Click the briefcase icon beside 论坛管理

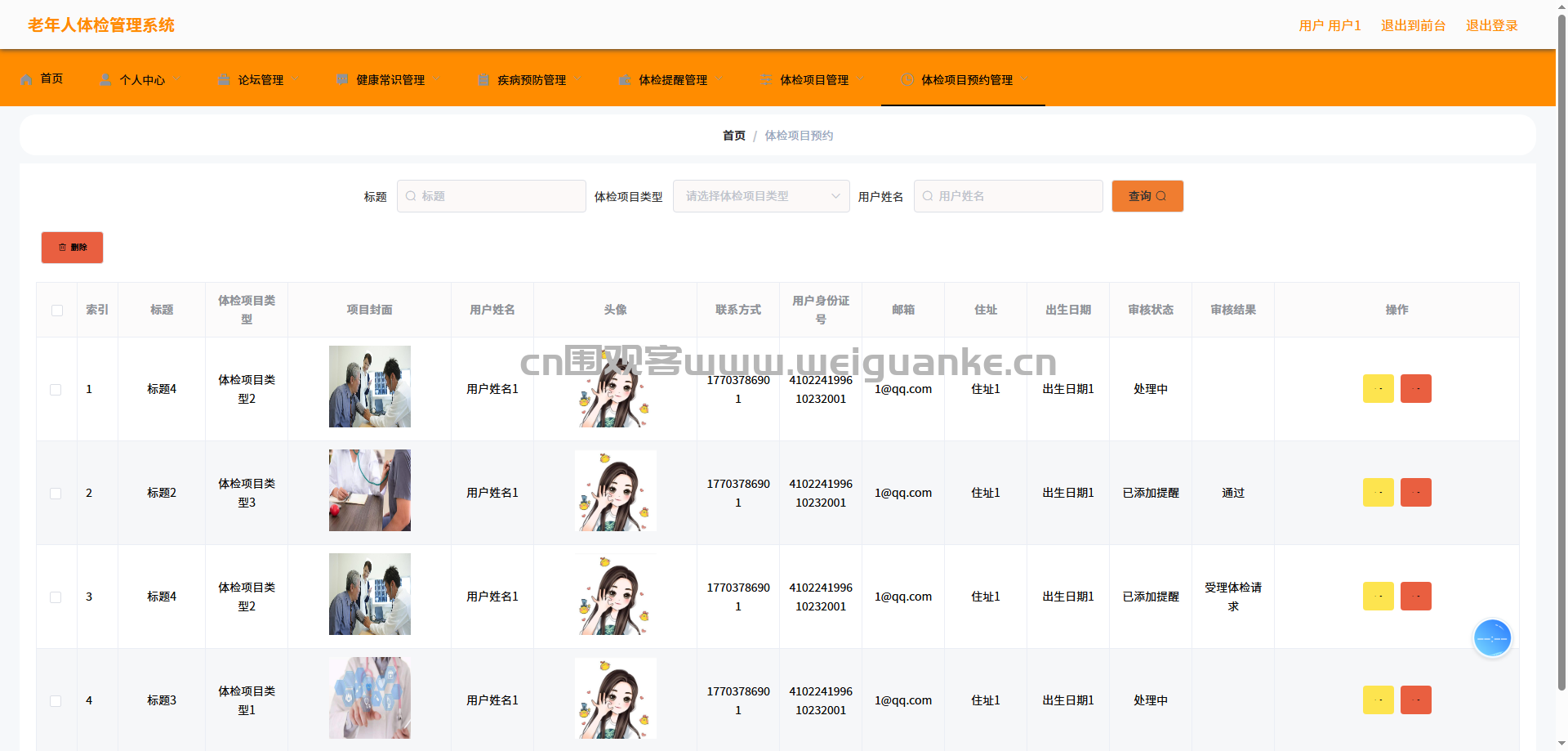pos(224,79)
